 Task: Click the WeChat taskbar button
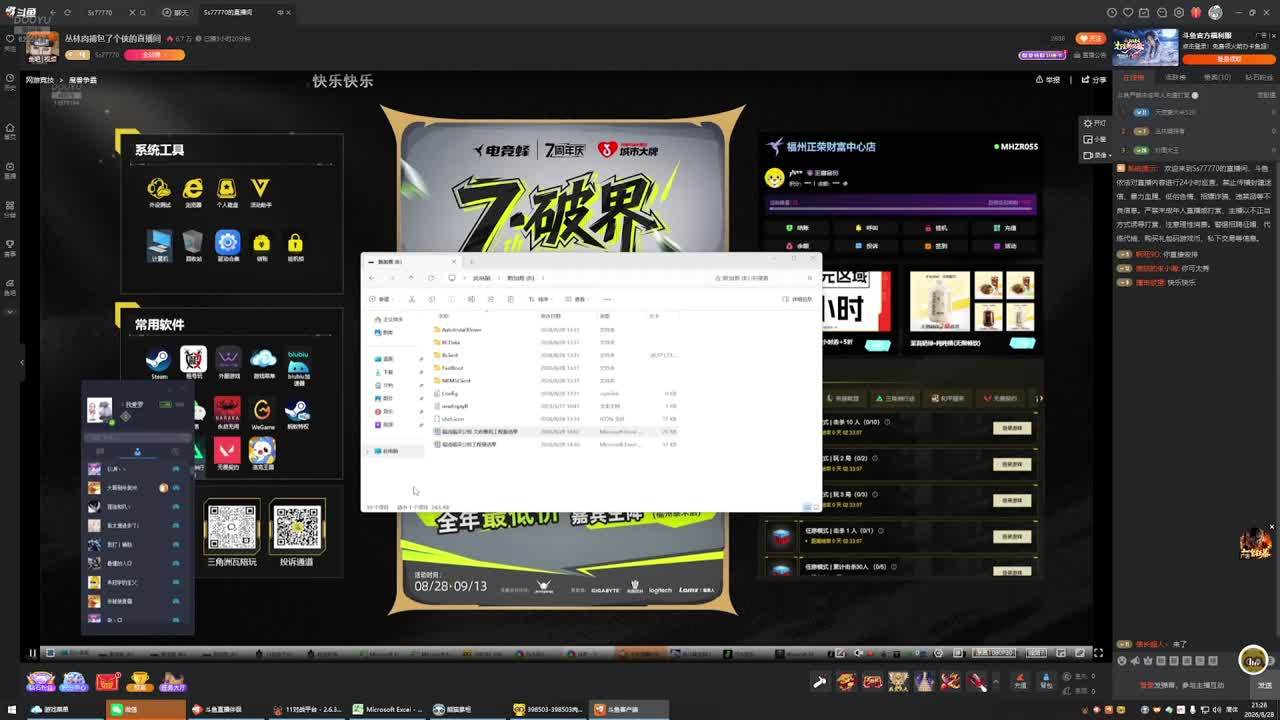click(x=145, y=709)
